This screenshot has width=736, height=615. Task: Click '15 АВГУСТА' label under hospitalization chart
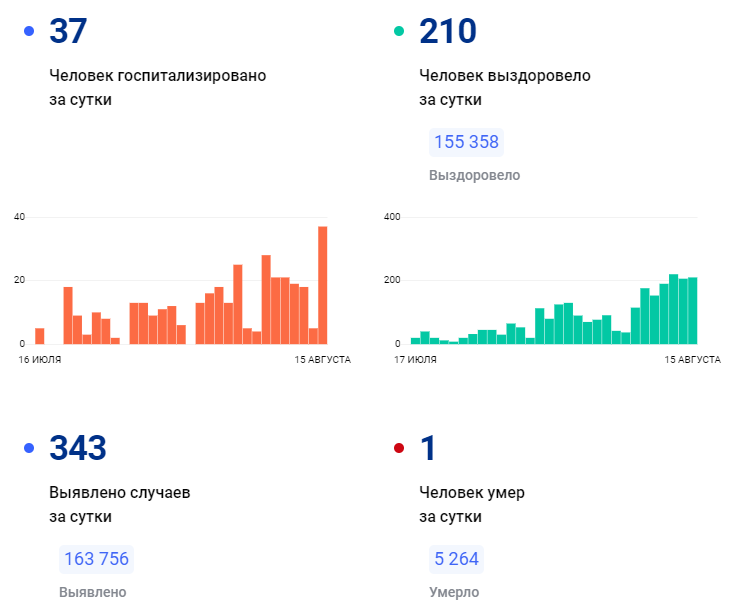322,360
